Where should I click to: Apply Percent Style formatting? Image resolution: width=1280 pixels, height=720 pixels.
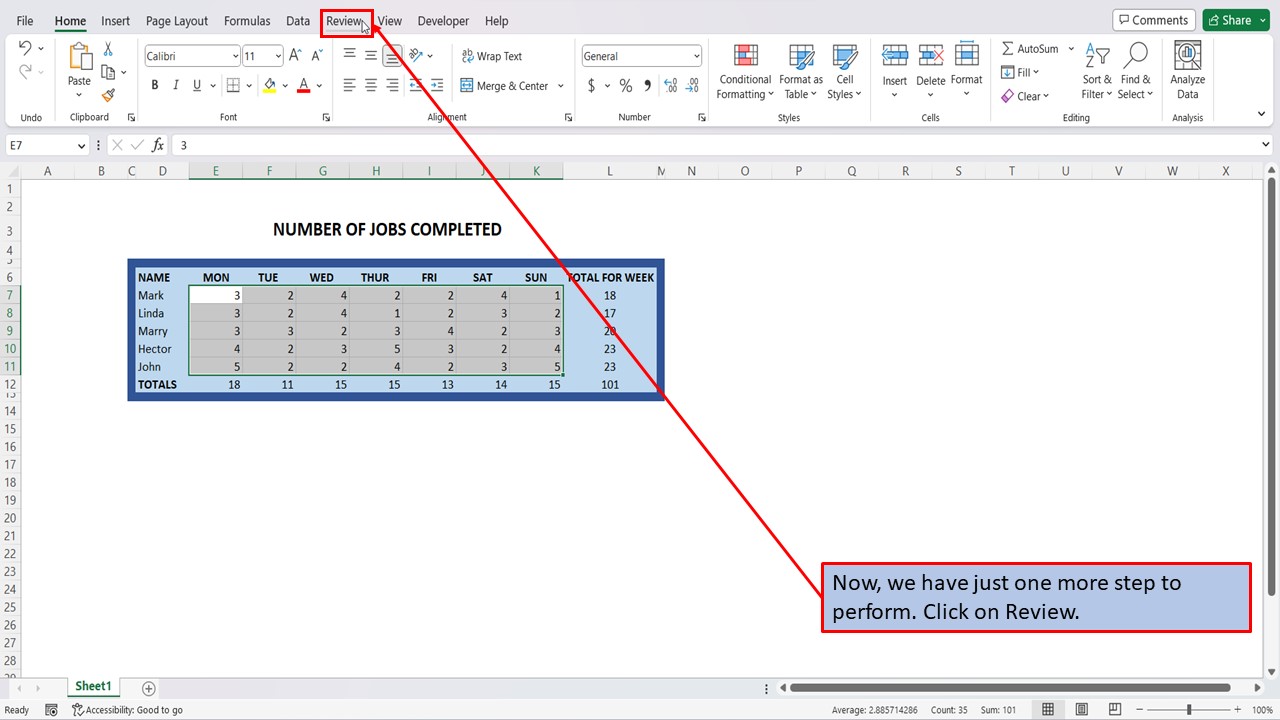[626, 86]
